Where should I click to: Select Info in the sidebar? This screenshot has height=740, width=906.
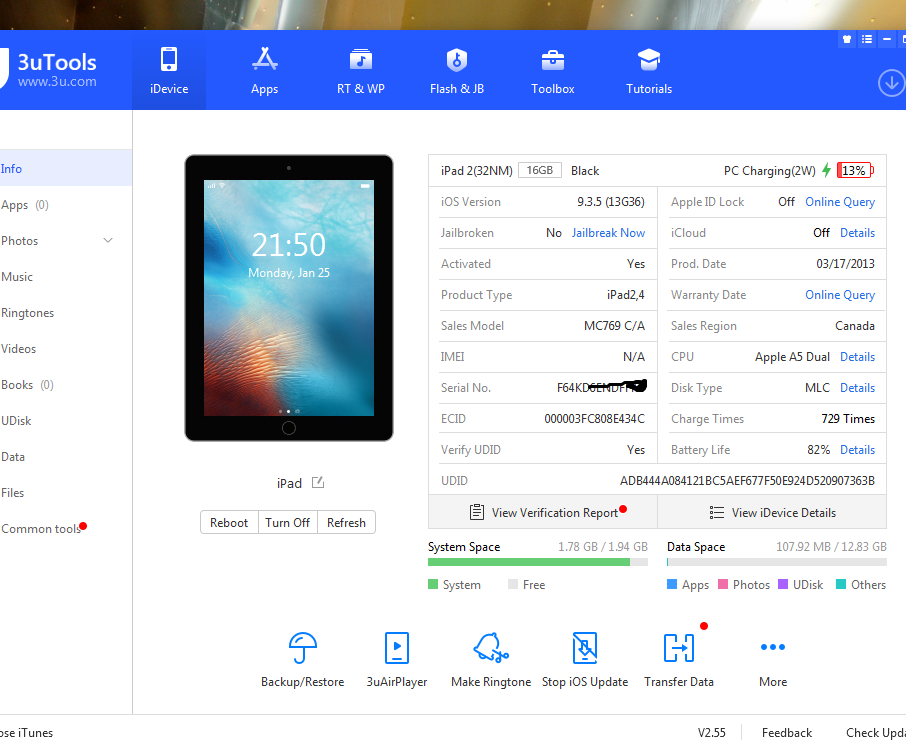click(x=66, y=168)
